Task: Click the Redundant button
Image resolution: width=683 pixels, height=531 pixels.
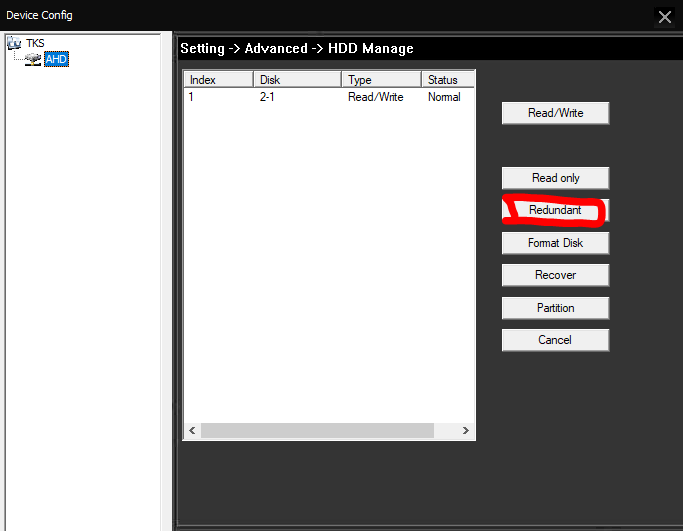Action: coord(555,211)
